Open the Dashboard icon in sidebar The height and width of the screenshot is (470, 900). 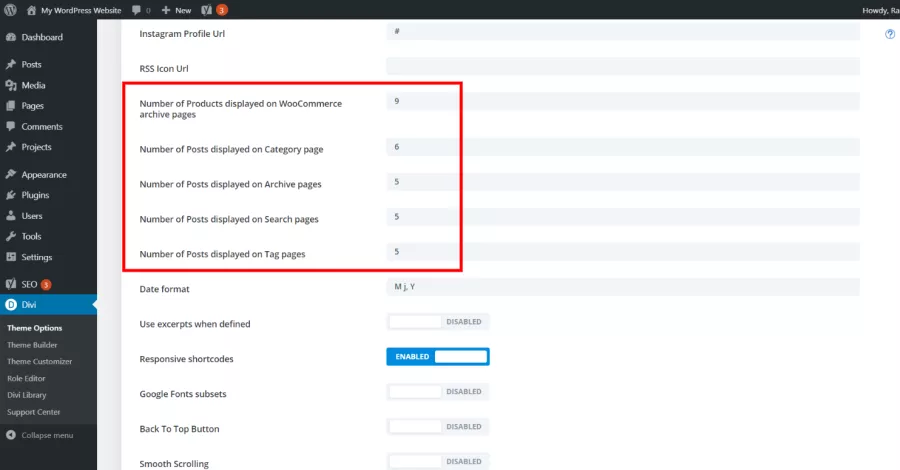click(x=10, y=37)
